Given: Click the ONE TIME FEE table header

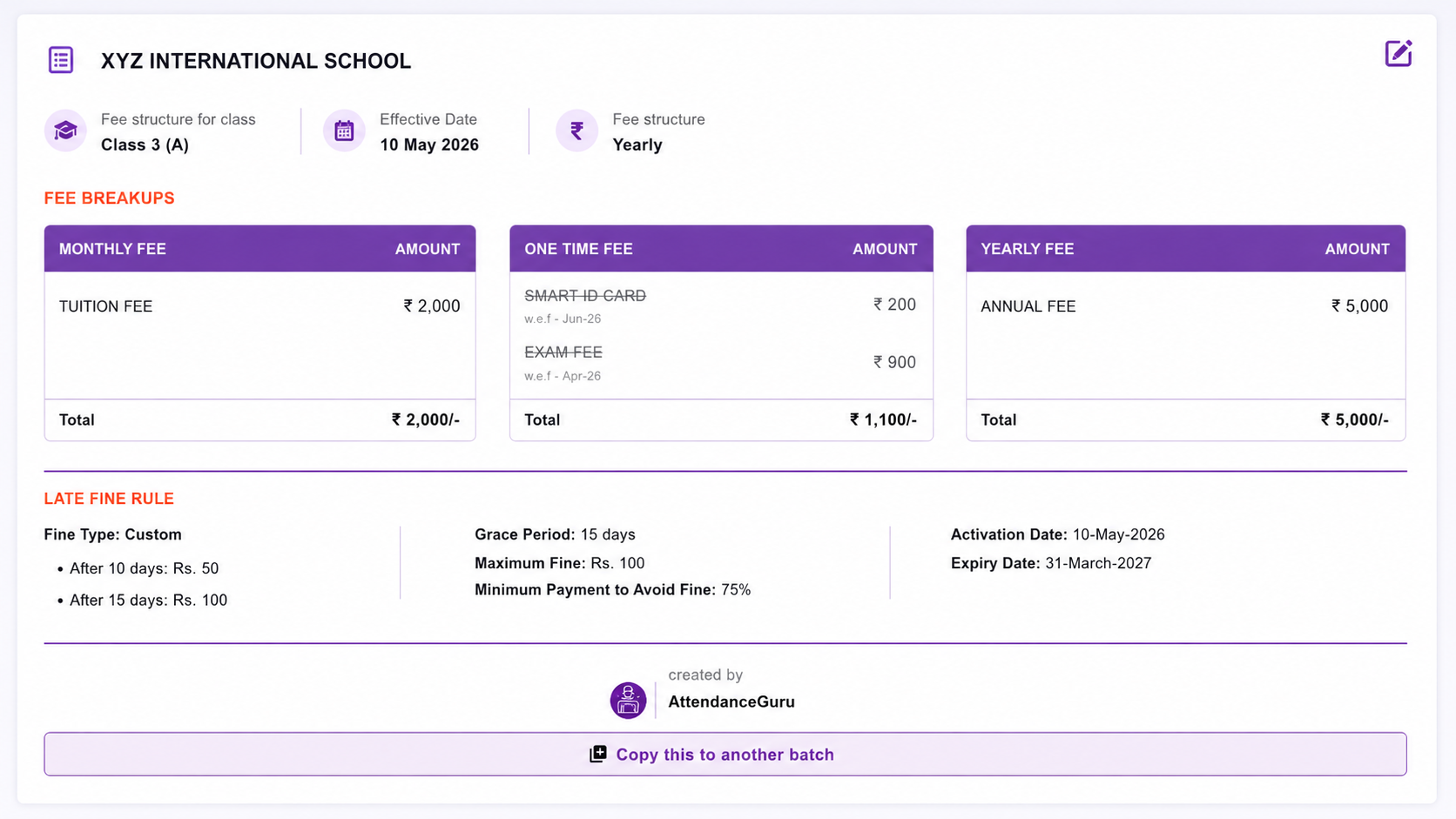Looking at the screenshot, I should [x=578, y=249].
